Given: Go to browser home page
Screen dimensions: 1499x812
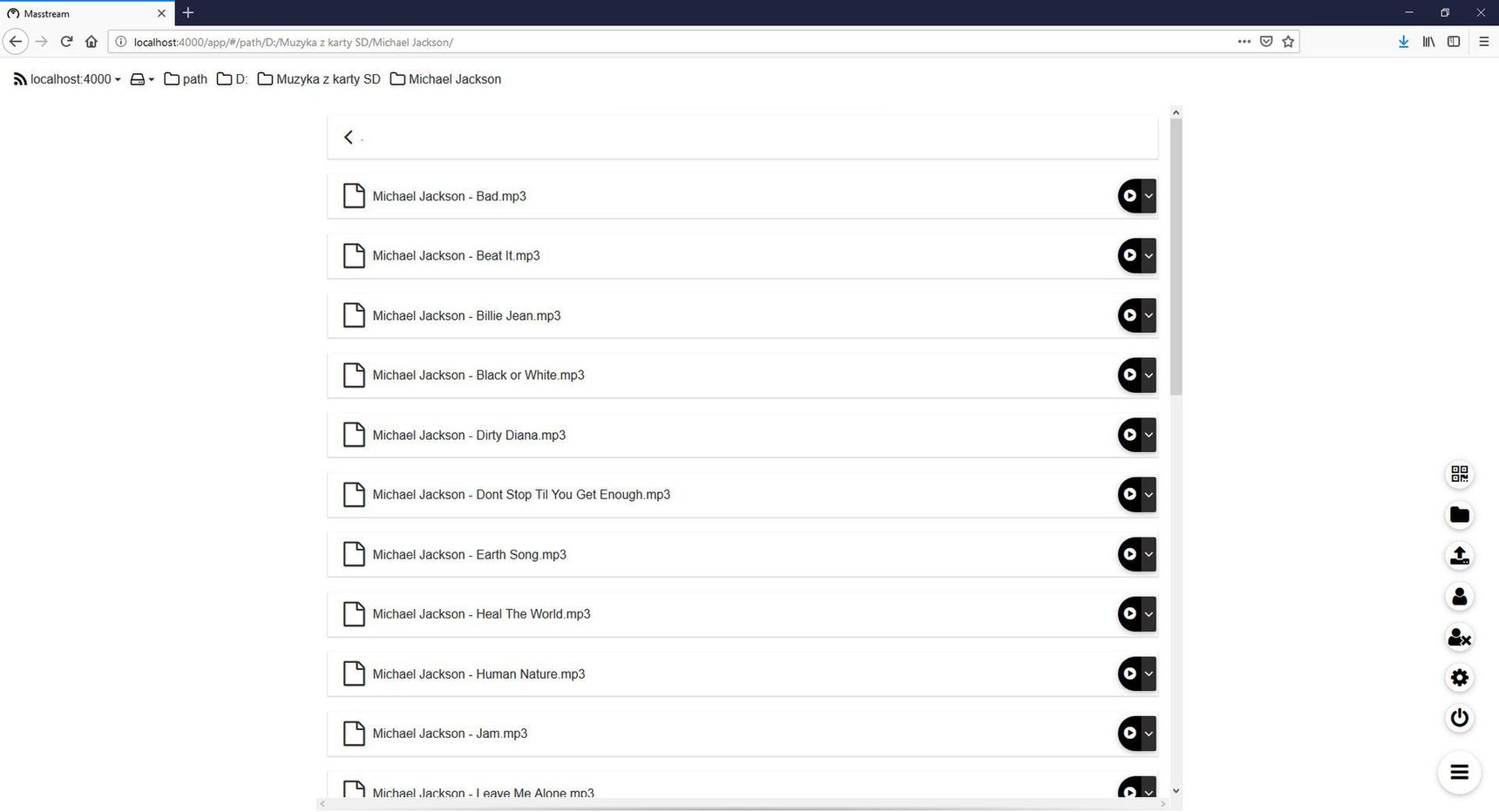Looking at the screenshot, I should coord(92,41).
